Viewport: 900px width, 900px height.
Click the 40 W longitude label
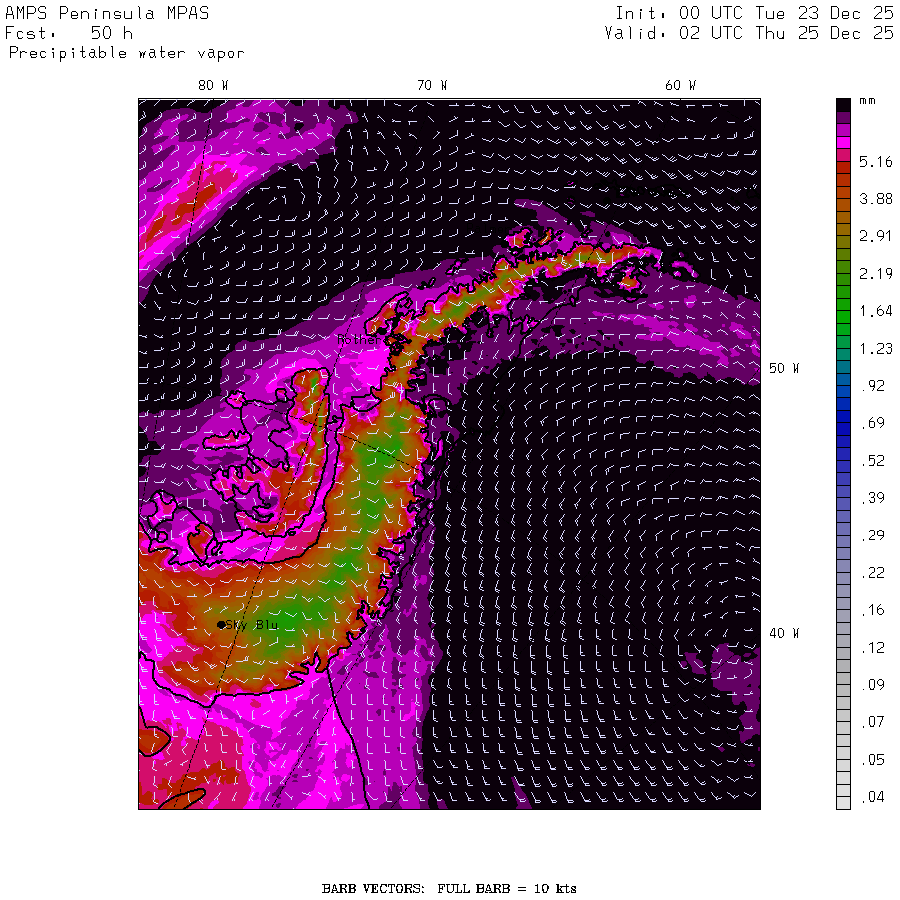(x=783, y=633)
